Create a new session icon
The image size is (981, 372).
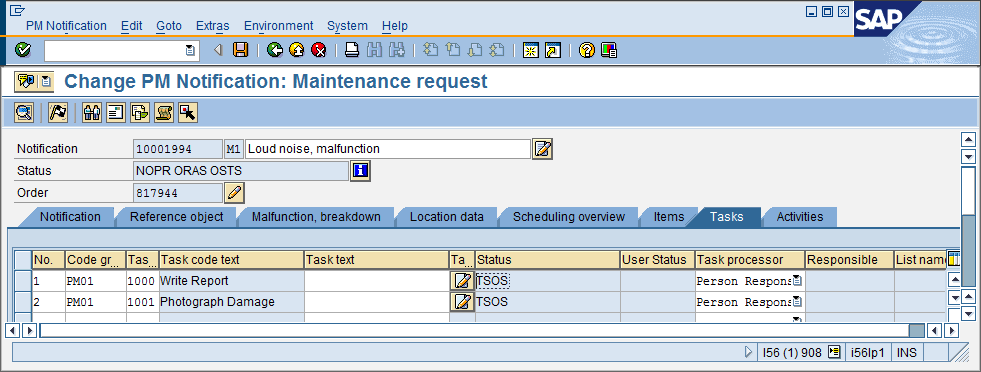pyautogui.click(x=531, y=50)
